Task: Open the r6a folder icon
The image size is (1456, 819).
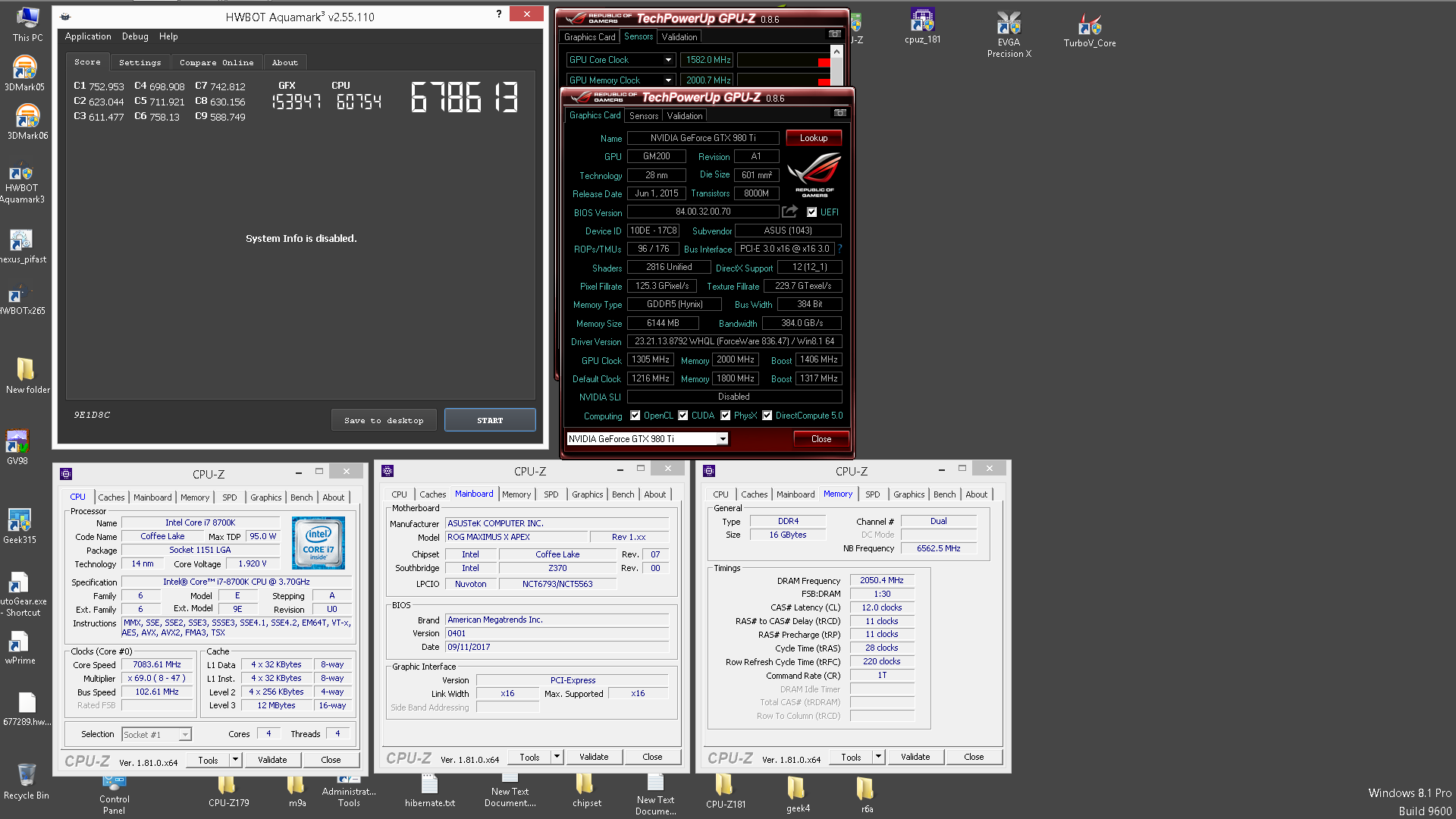Action: (867, 795)
